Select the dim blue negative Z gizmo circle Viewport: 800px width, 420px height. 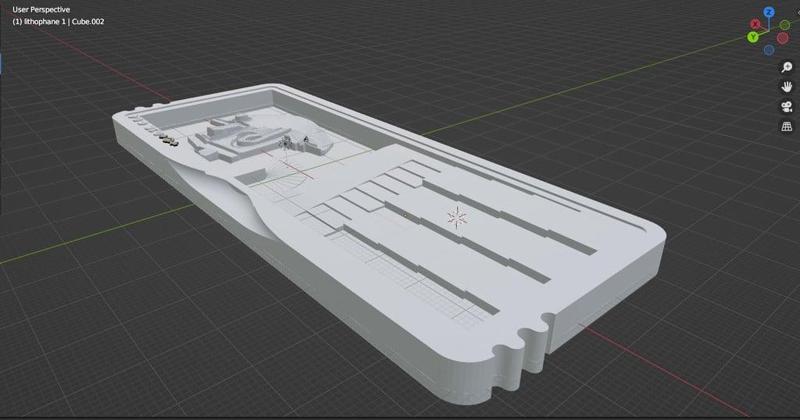pyautogui.click(x=769, y=50)
